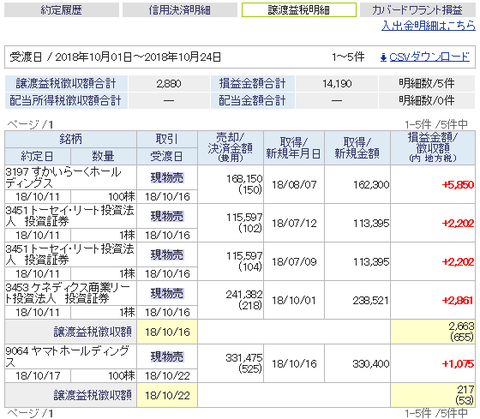The height and width of the screenshot is (419, 480).
Task: Open the 約定履歴 tab
Action: [61, 10]
